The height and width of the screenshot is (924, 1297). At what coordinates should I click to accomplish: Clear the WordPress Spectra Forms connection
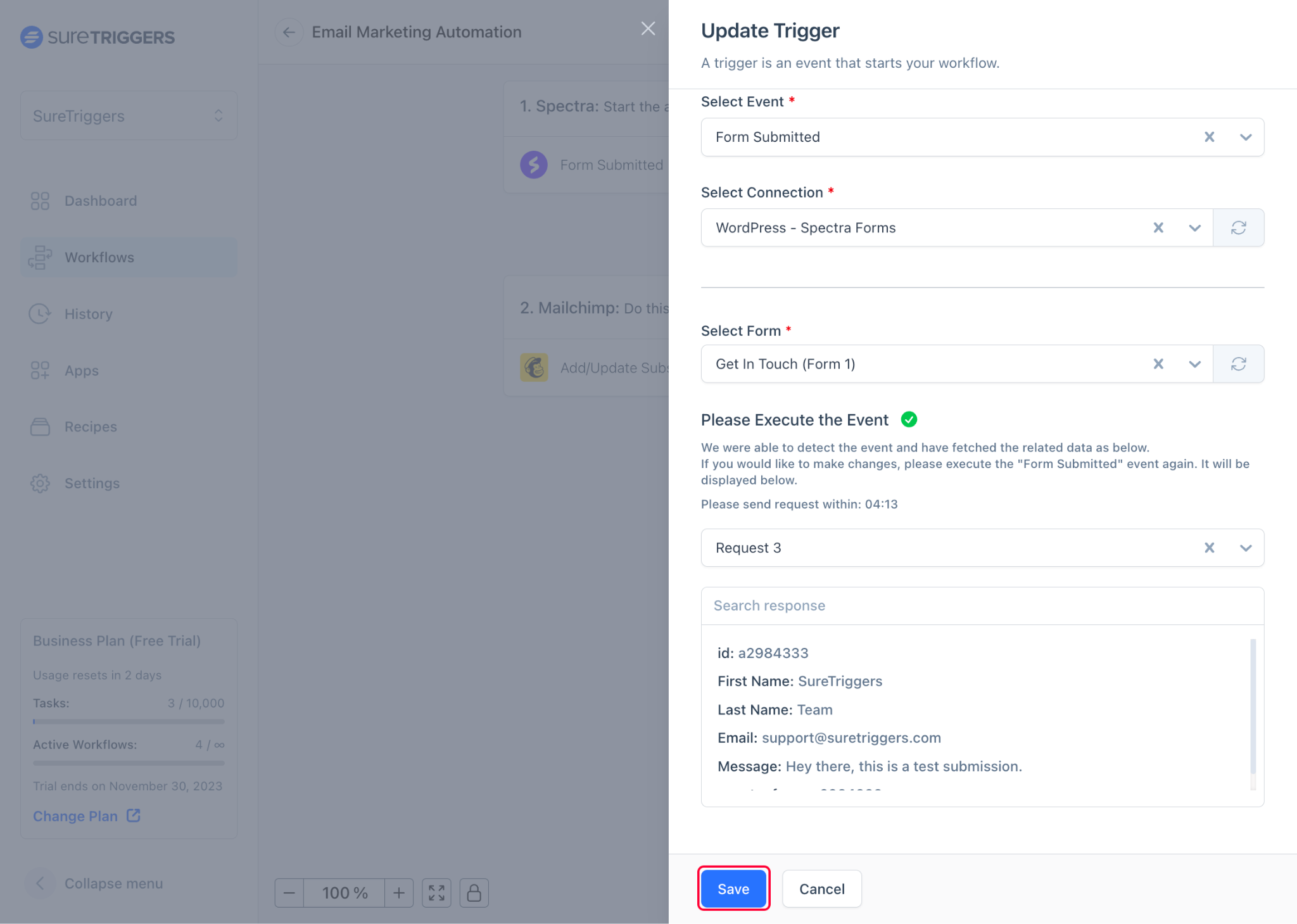pyautogui.click(x=1160, y=228)
